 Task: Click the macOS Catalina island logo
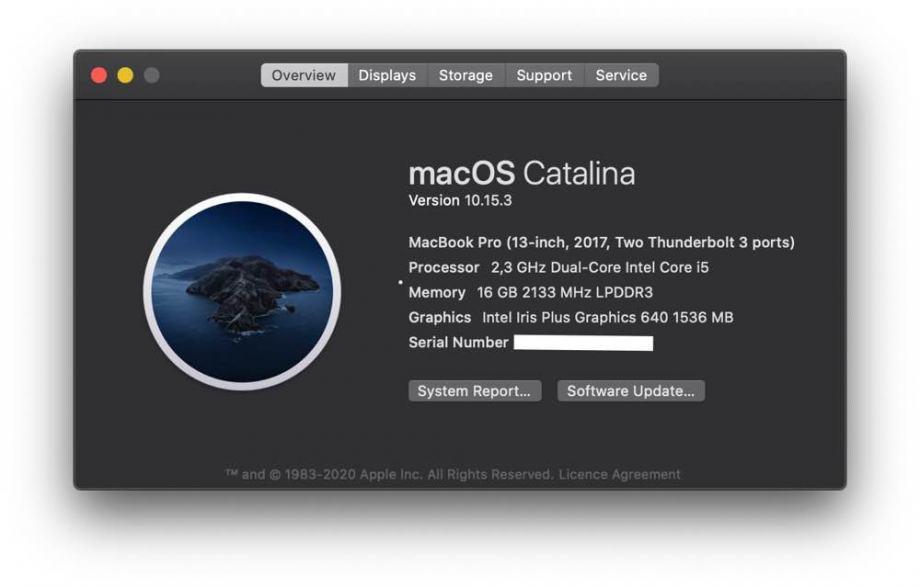click(x=242, y=292)
